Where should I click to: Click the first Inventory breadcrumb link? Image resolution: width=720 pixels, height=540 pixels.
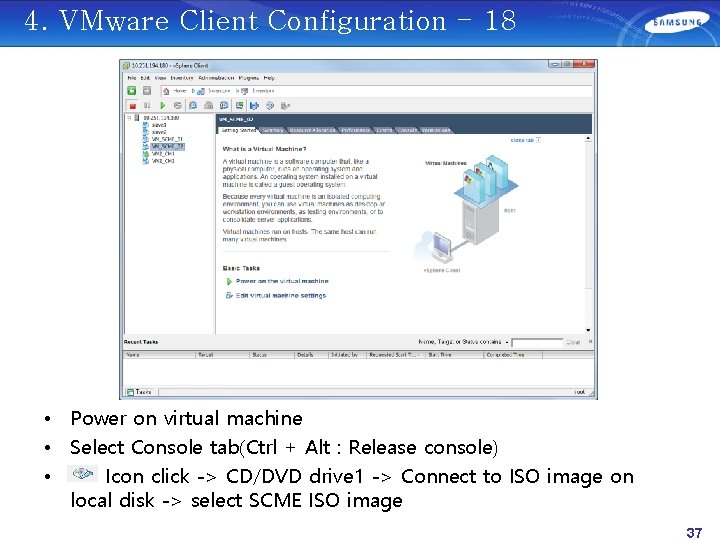coord(219,91)
